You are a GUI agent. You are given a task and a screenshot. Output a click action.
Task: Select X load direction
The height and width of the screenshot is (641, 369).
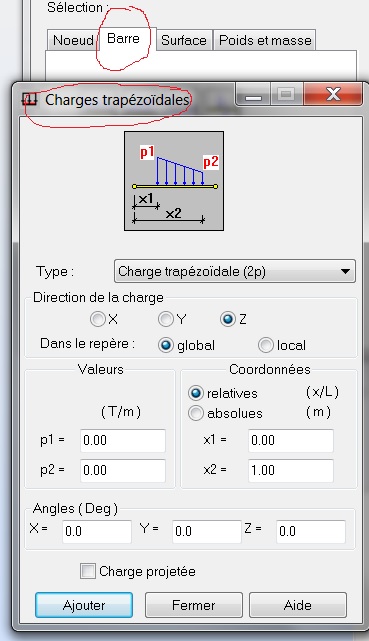pyautogui.click(x=98, y=319)
